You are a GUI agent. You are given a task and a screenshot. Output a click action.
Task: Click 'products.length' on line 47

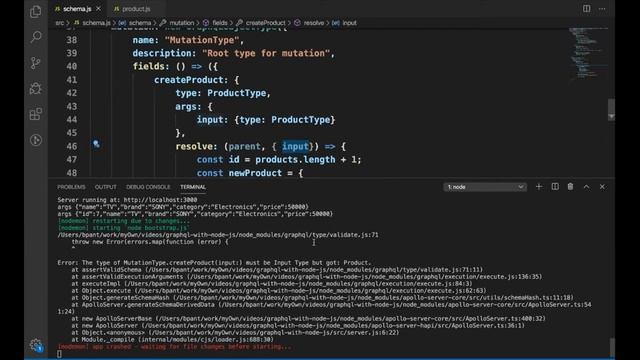click(296, 160)
